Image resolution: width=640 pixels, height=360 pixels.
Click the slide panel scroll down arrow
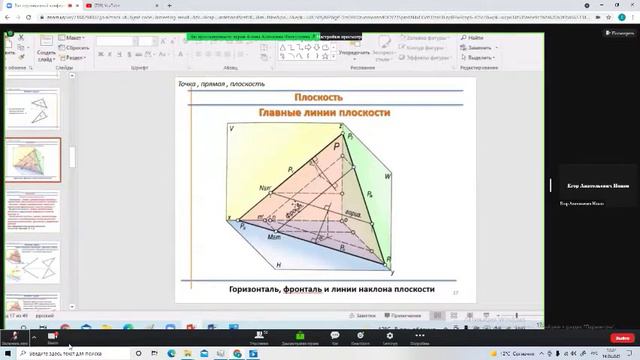coord(72,307)
